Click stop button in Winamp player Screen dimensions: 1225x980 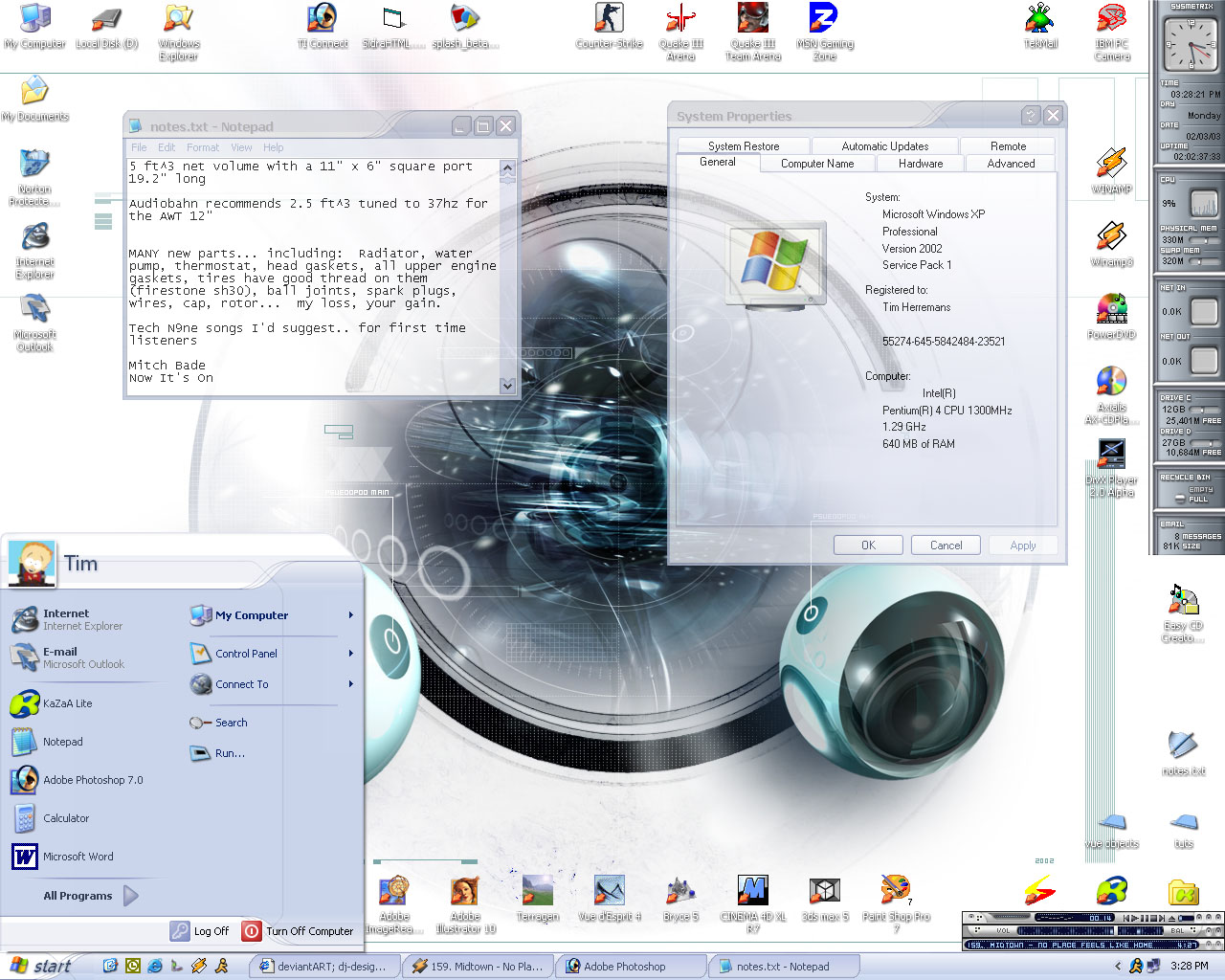pos(1153,918)
